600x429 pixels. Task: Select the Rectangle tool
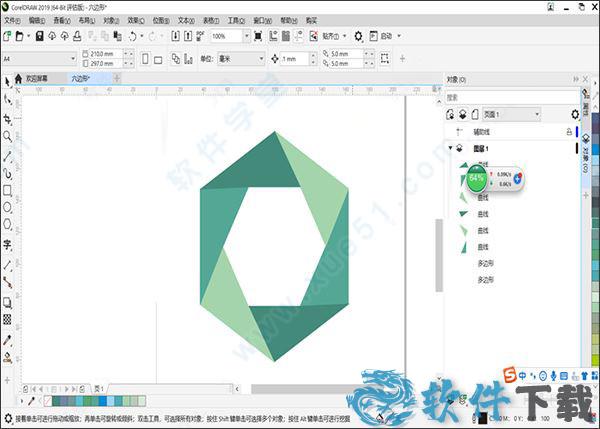click(x=7, y=190)
